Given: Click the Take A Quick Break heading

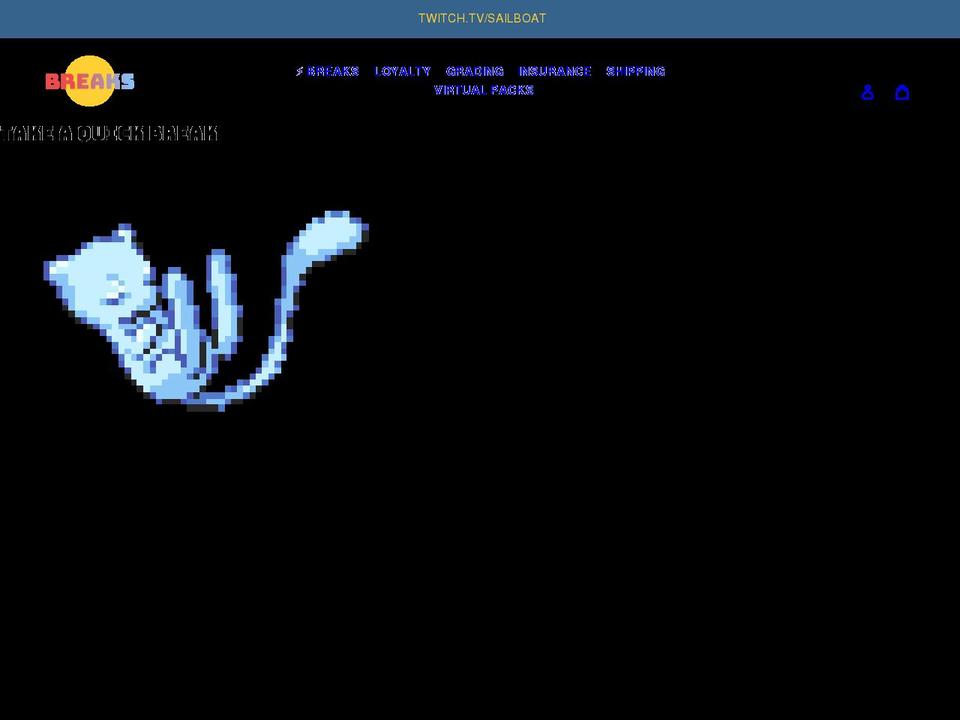Looking at the screenshot, I should (109, 133).
